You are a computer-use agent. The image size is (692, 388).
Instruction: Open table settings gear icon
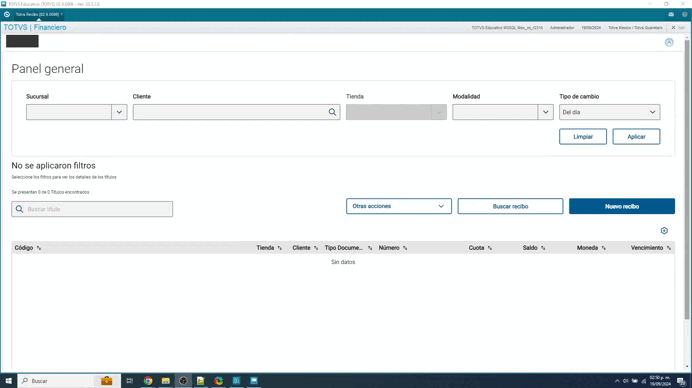[x=664, y=231]
